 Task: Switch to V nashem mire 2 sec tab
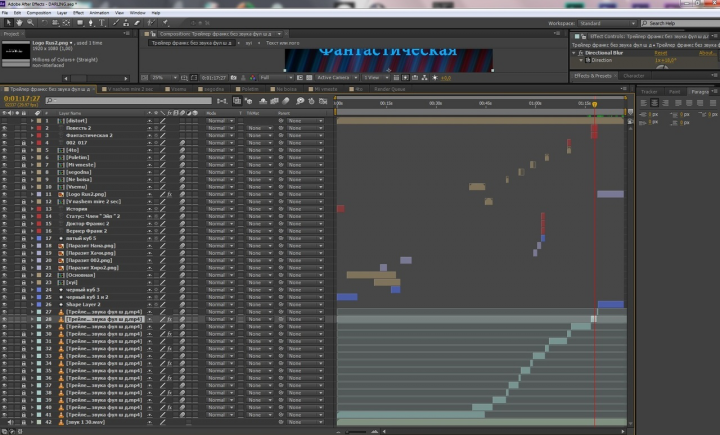click(x=130, y=89)
